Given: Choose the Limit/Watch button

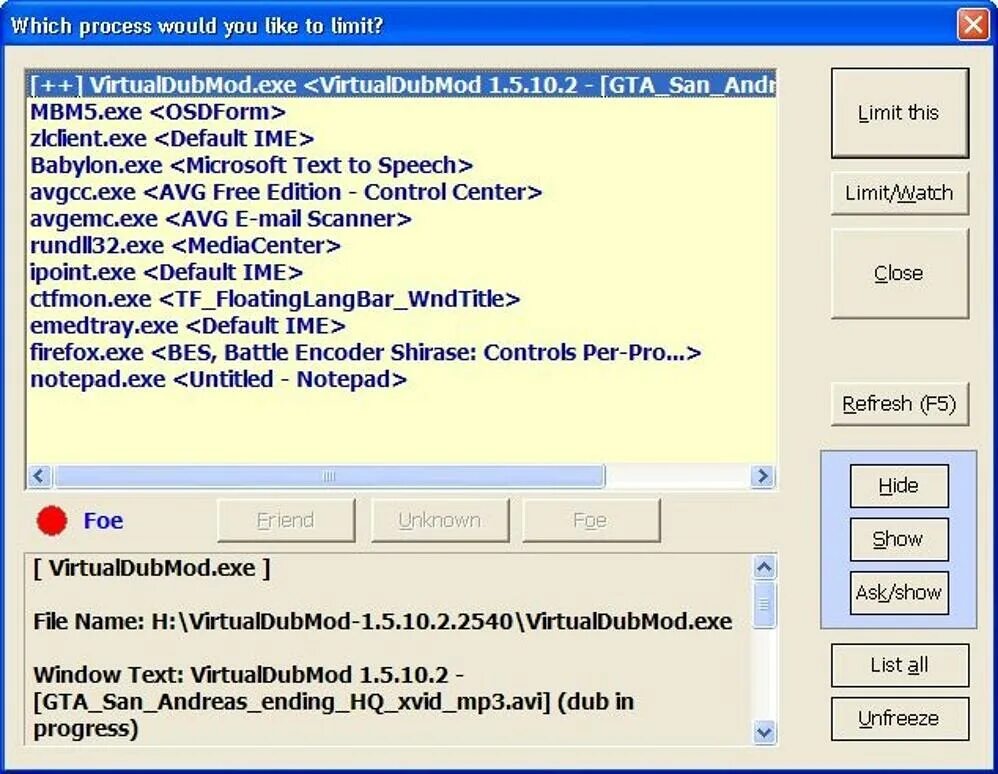Looking at the screenshot, I should [899, 193].
